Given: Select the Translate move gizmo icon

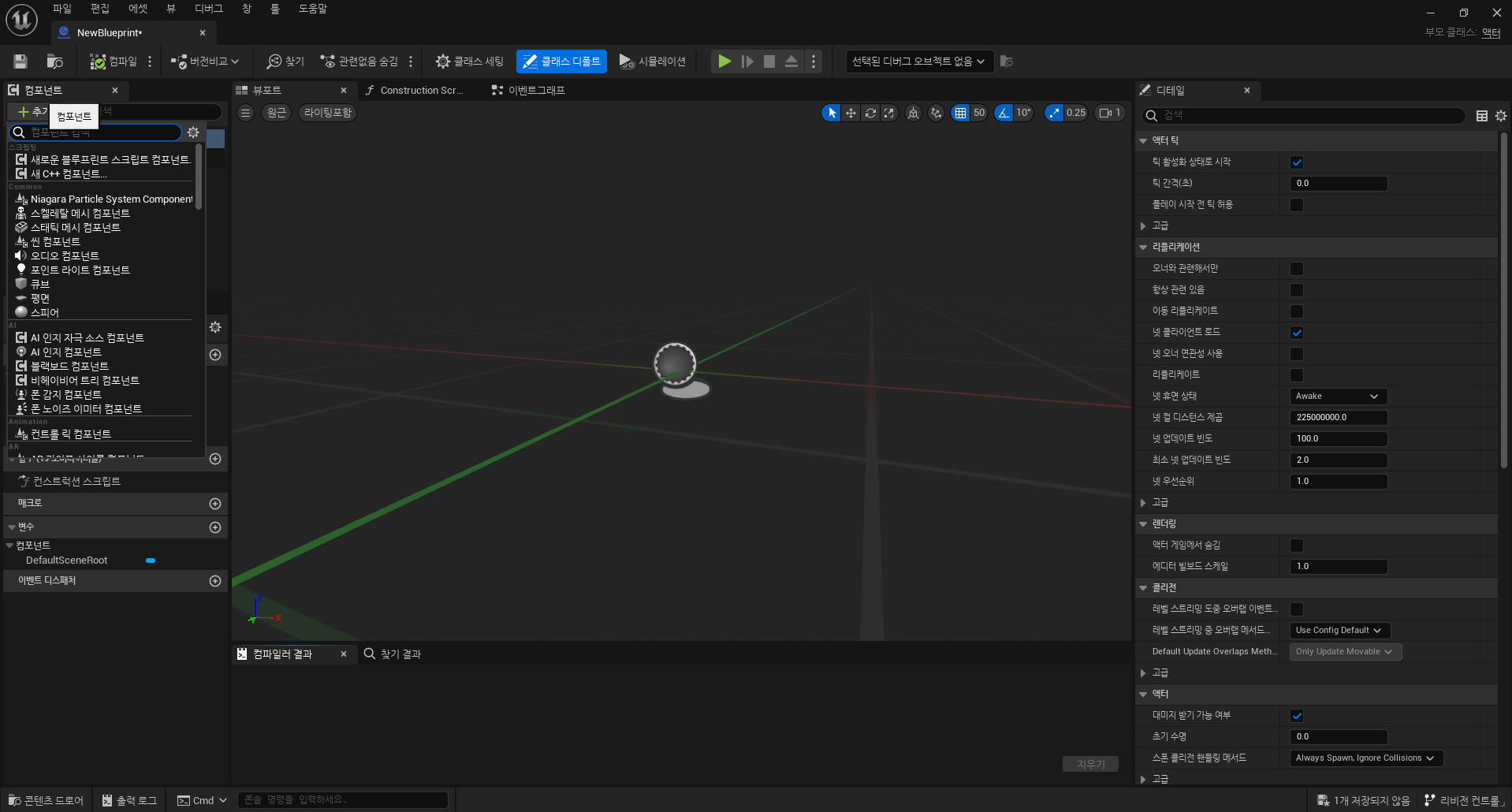Looking at the screenshot, I should coord(851,113).
